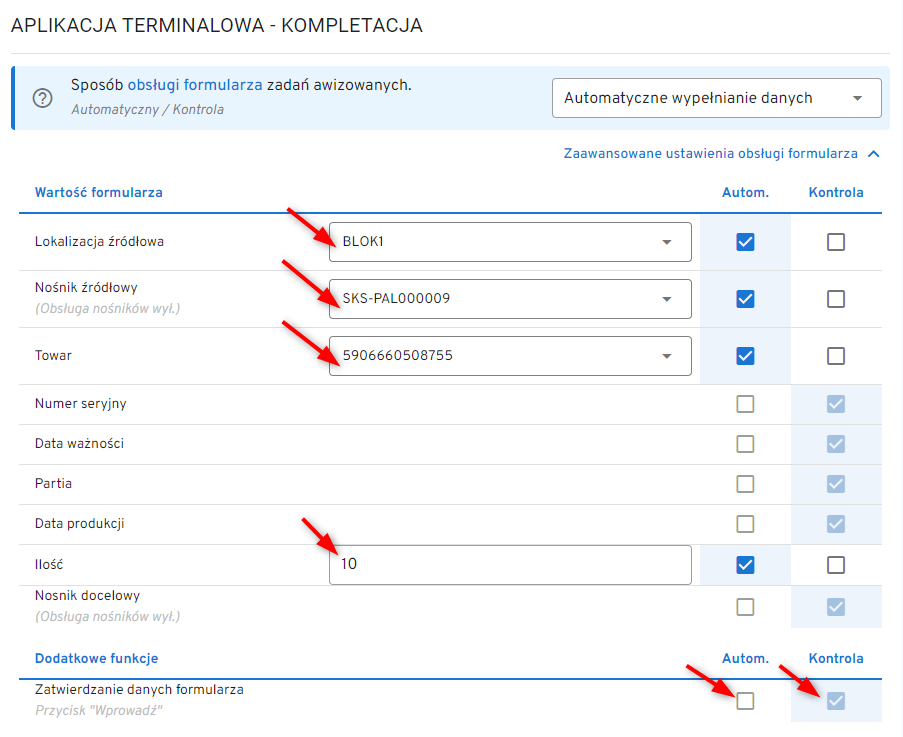Enable Kontrola checkbox for Ilość

point(836,565)
